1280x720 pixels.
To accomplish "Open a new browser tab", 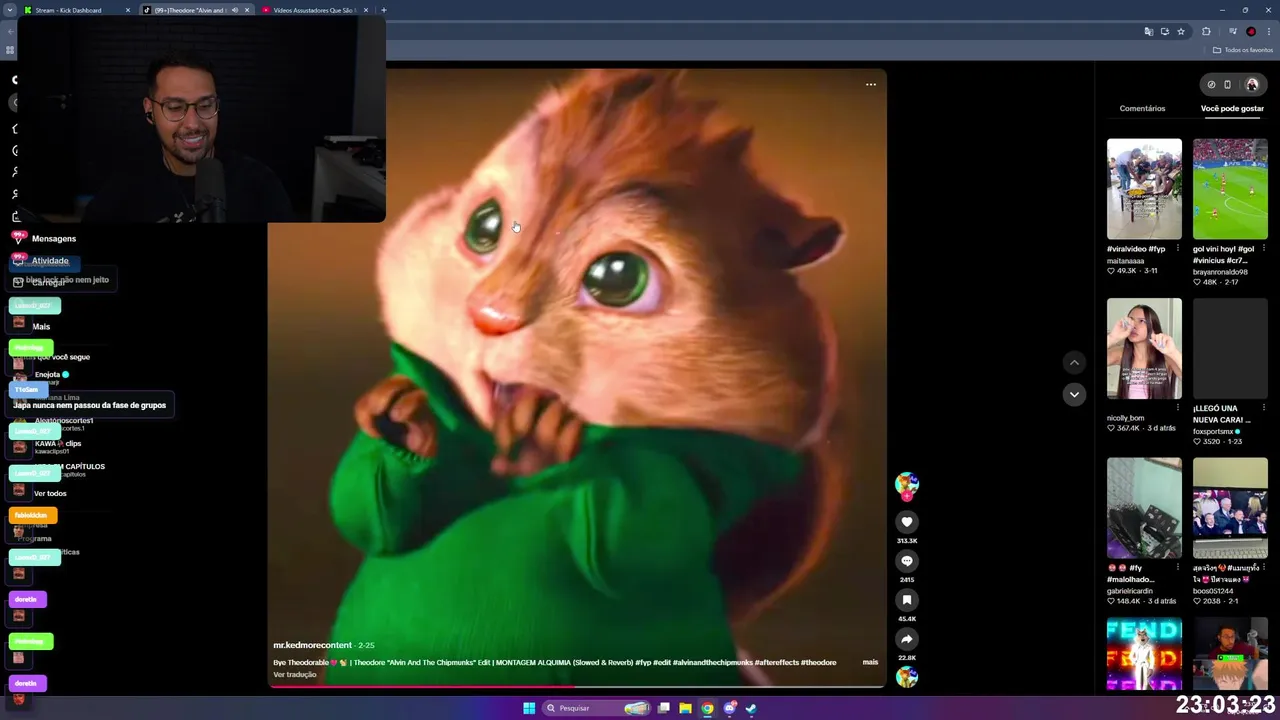I will click(x=384, y=10).
